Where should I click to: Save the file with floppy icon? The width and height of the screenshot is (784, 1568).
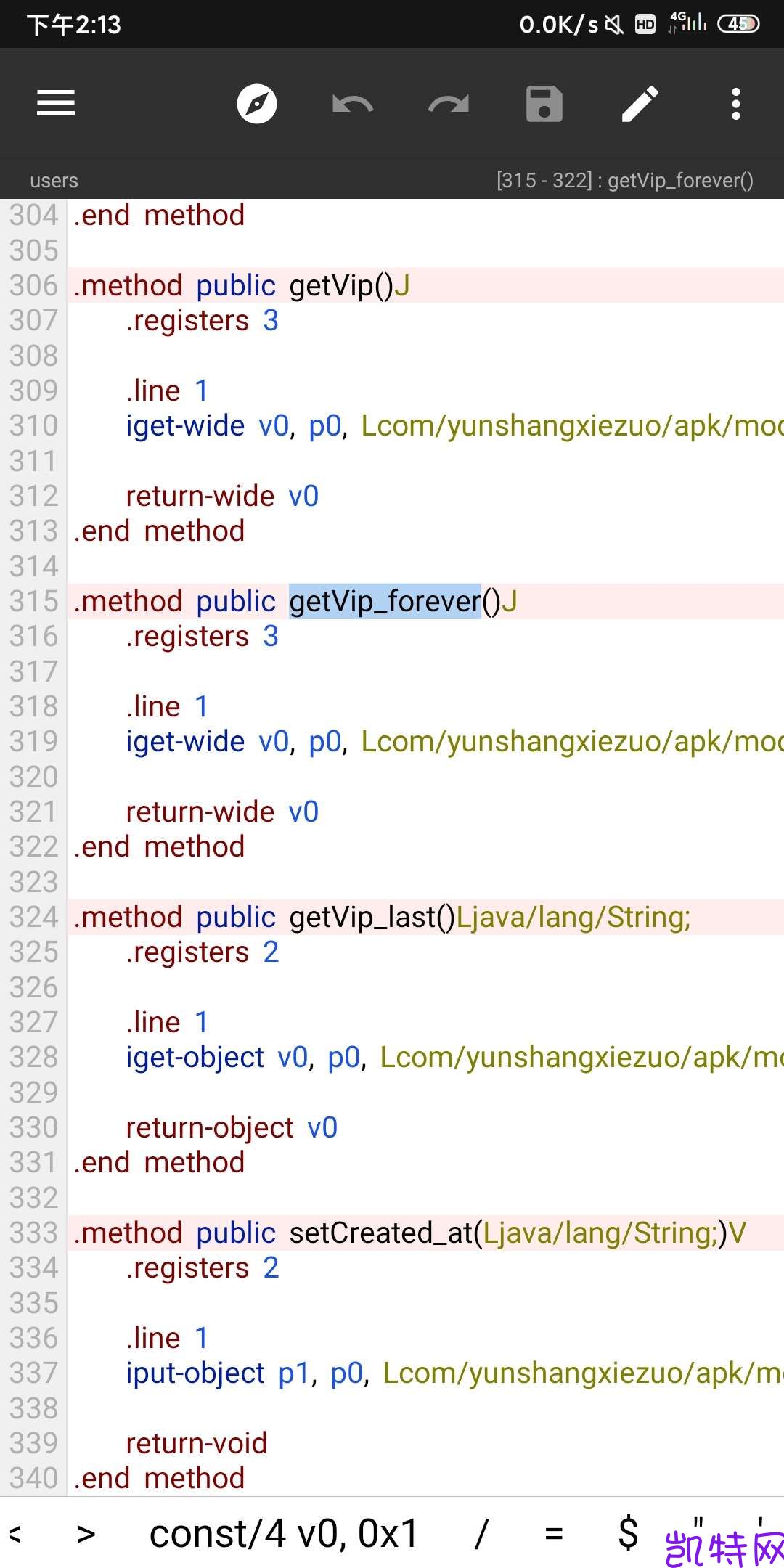click(544, 104)
